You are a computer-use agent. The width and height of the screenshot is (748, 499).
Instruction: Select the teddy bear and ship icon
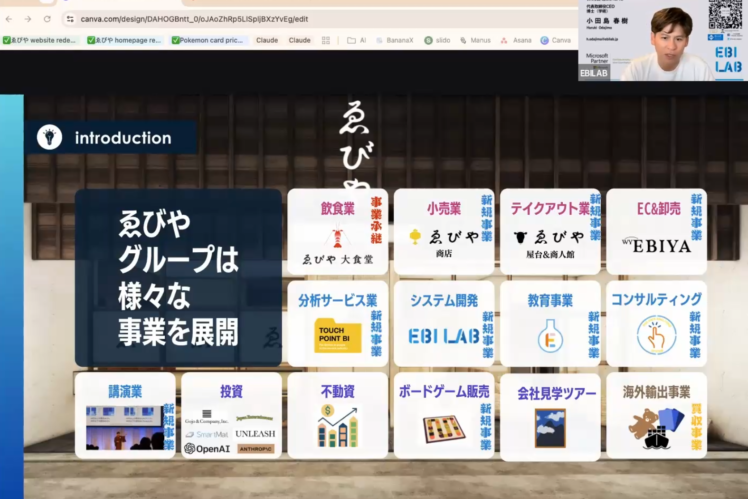[656, 428]
